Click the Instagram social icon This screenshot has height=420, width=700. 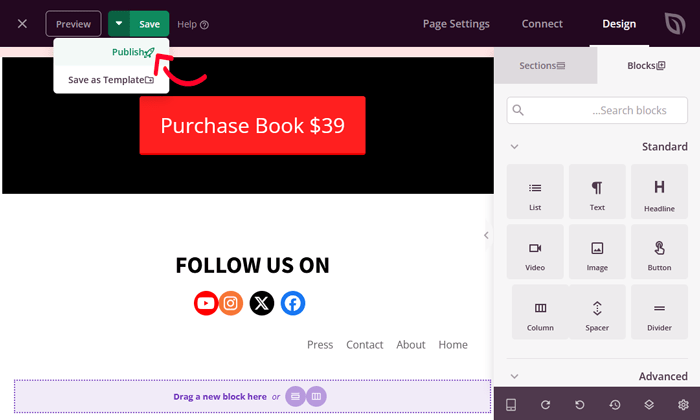(231, 303)
